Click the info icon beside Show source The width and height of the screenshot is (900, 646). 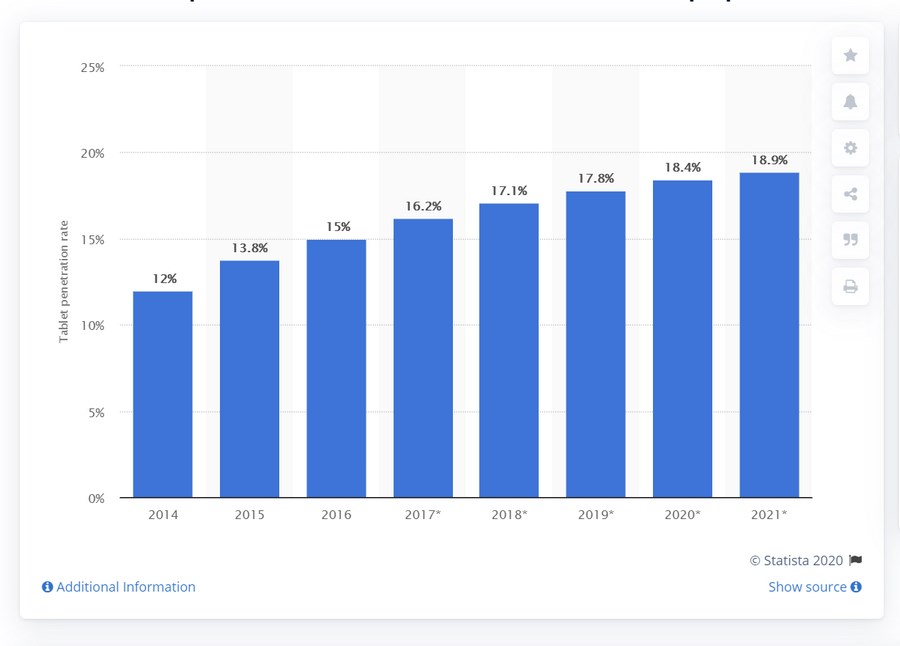[856, 587]
